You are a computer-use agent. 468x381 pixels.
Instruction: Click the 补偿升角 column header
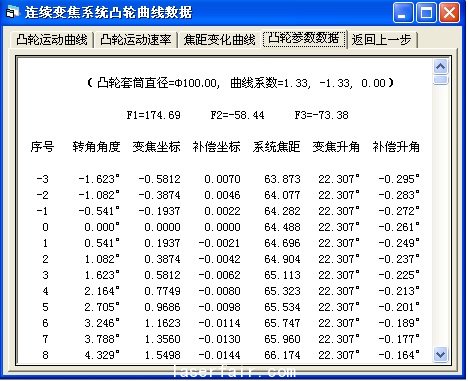tap(396, 147)
